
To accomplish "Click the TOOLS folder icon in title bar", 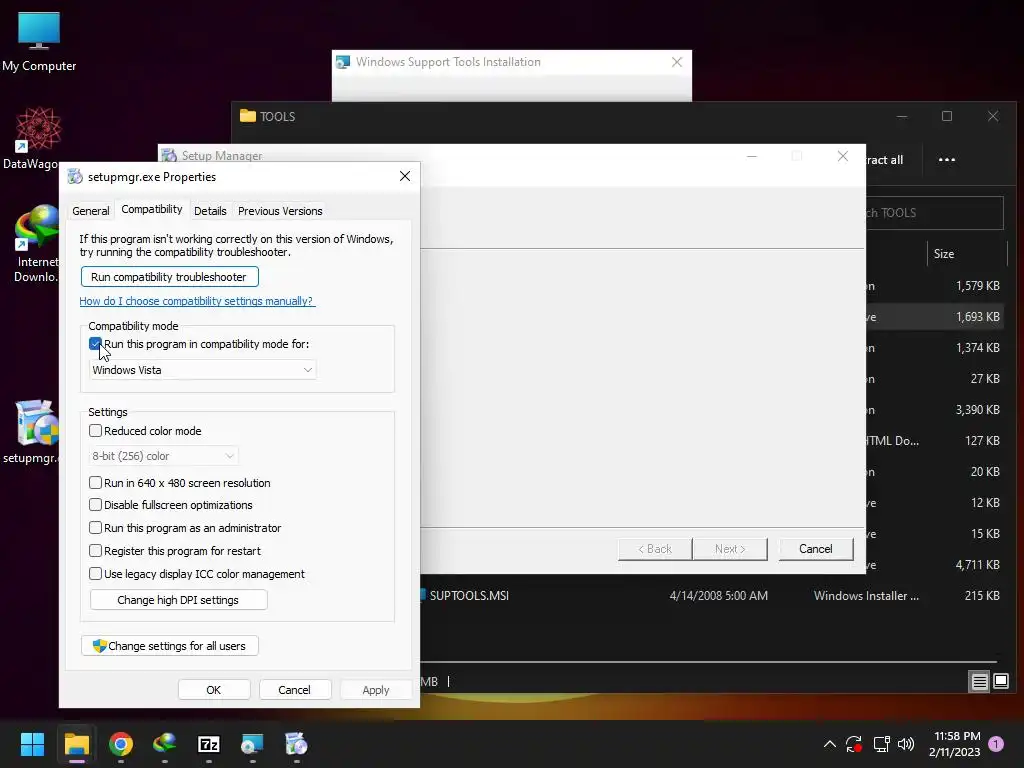I will (248, 116).
